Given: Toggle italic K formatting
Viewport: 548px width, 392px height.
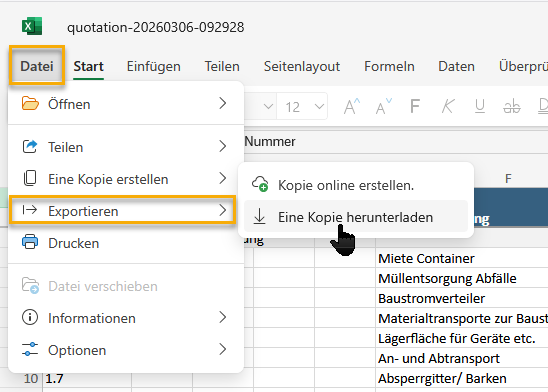Looking at the screenshot, I should click(x=448, y=106).
